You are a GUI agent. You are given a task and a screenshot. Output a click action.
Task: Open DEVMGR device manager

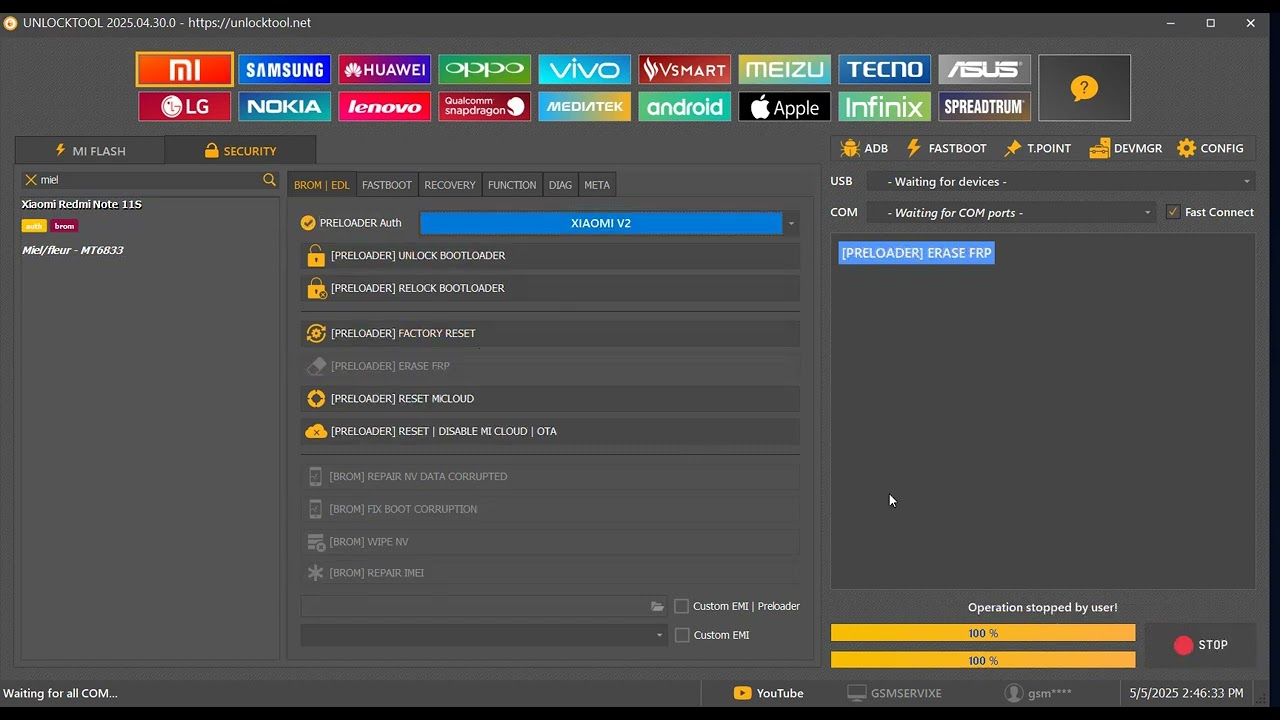click(x=1126, y=148)
